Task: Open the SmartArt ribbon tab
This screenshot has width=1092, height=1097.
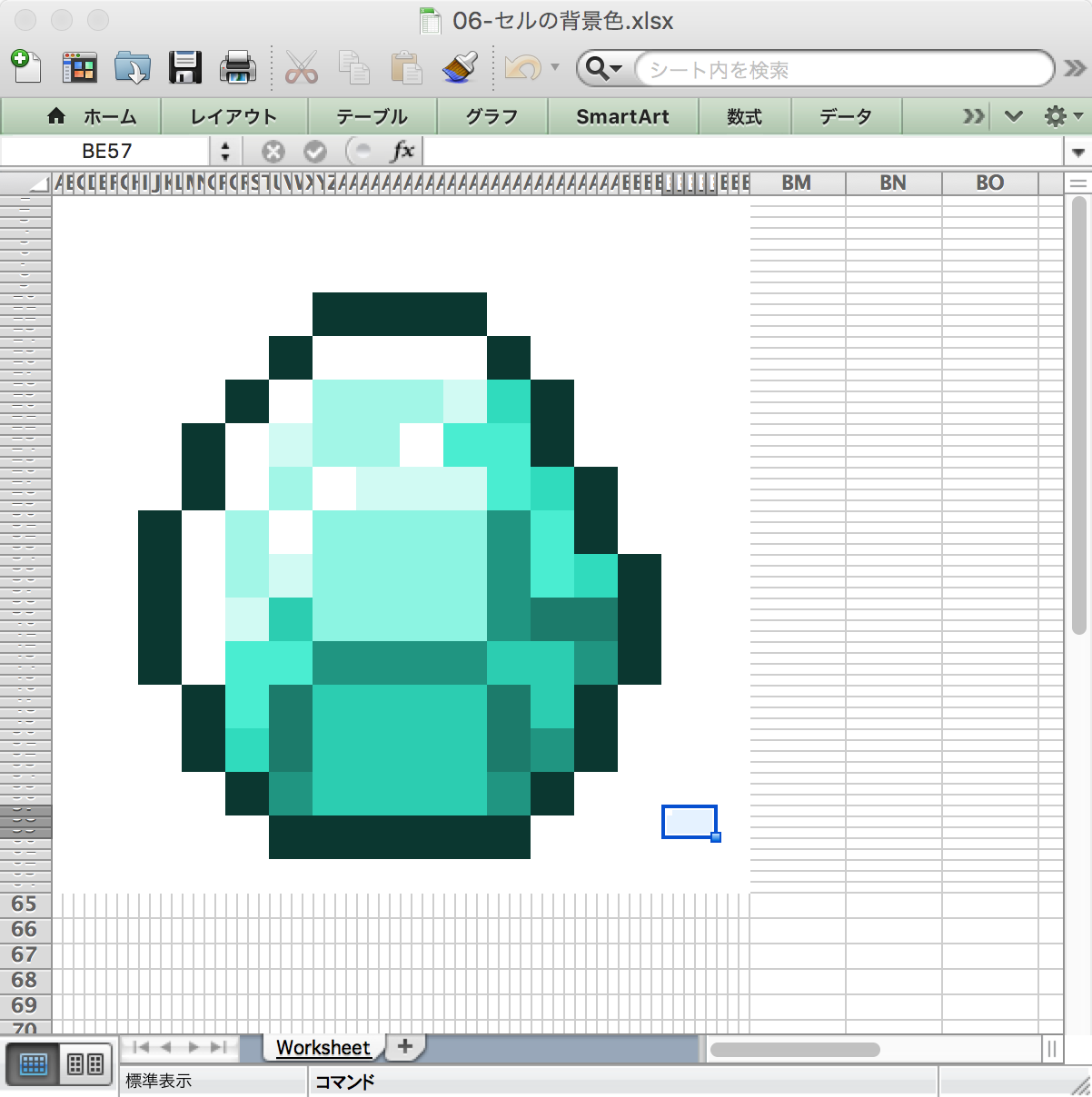Action: click(622, 116)
